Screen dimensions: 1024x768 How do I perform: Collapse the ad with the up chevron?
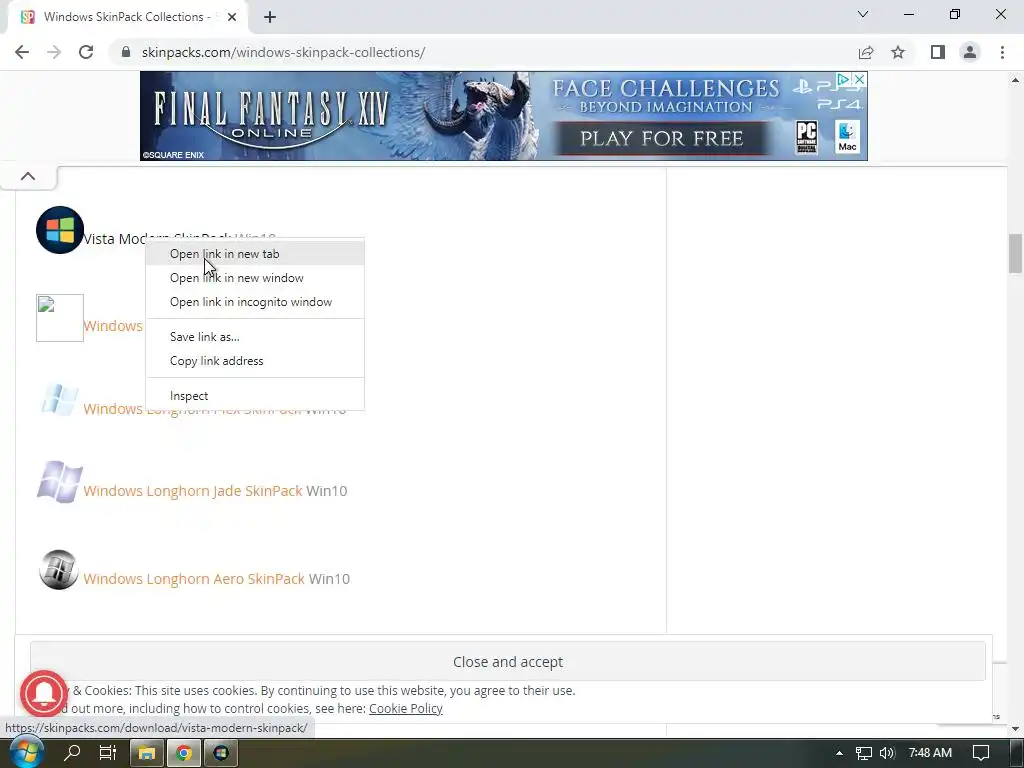tap(28, 176)
